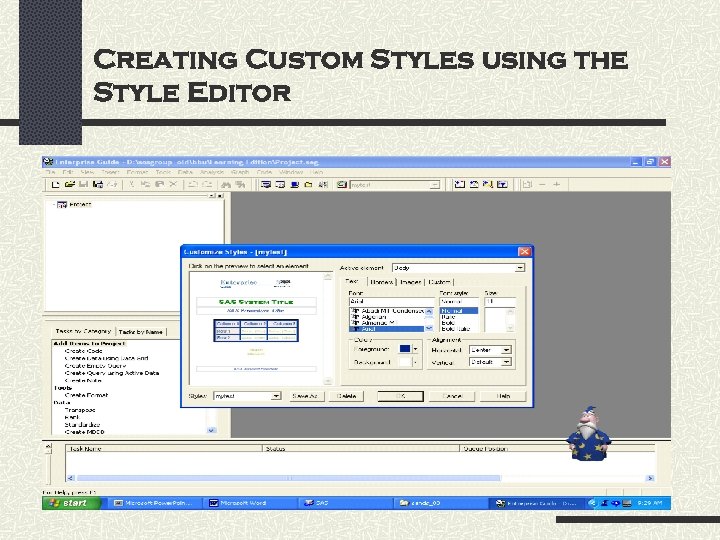The width and height of the screenshot is (720, 540).
Task: Open the Horizontal alignment dropdown
Action: [506, 350]
